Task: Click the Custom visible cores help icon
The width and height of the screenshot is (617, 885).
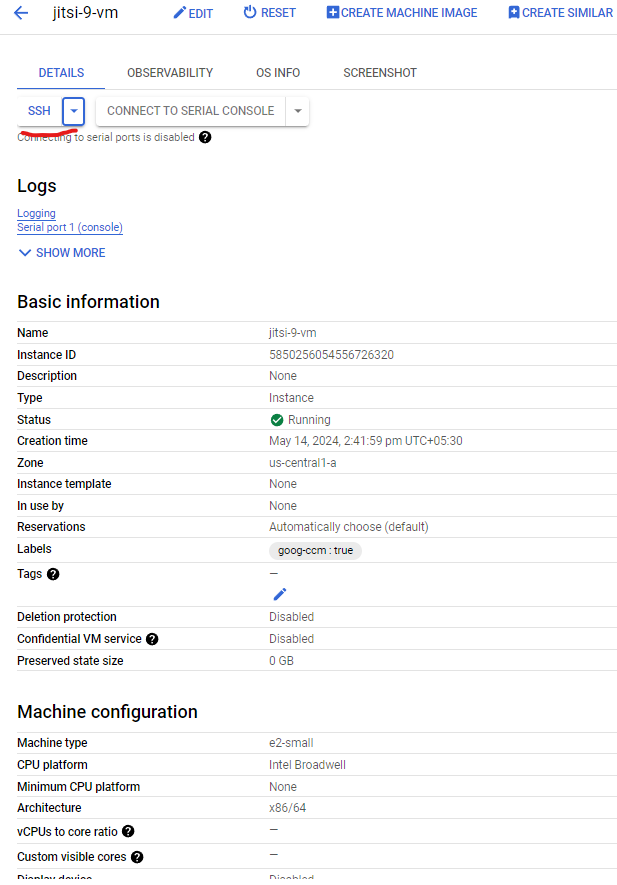Action: pyautogui.click(x=137, y=857)
